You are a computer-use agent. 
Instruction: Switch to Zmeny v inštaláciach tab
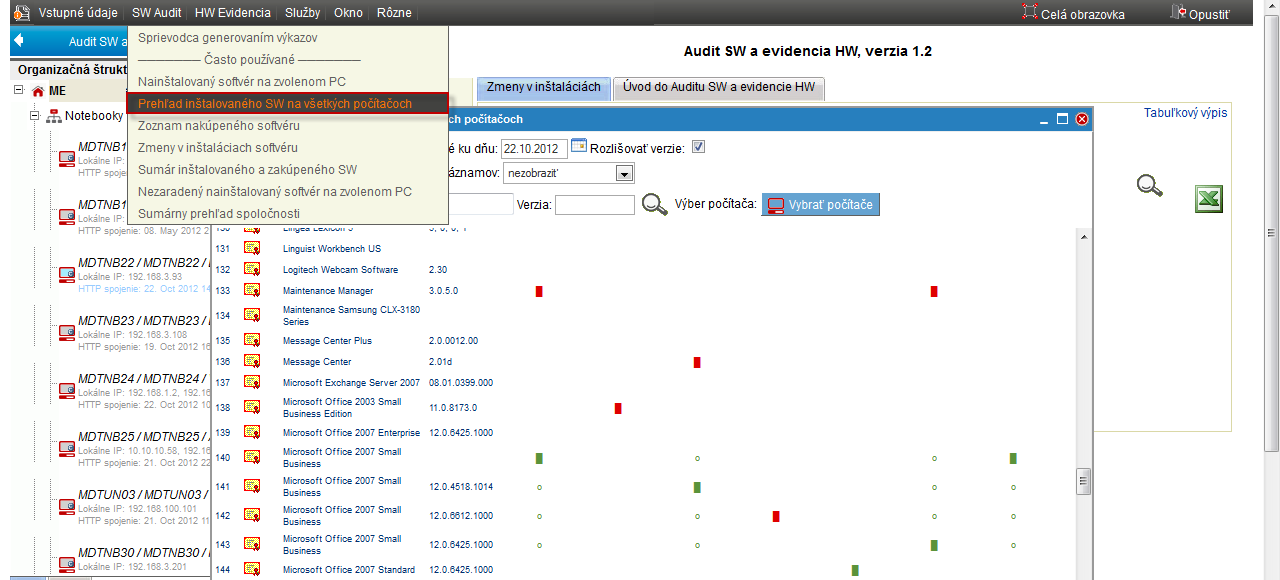click(543, 87)
